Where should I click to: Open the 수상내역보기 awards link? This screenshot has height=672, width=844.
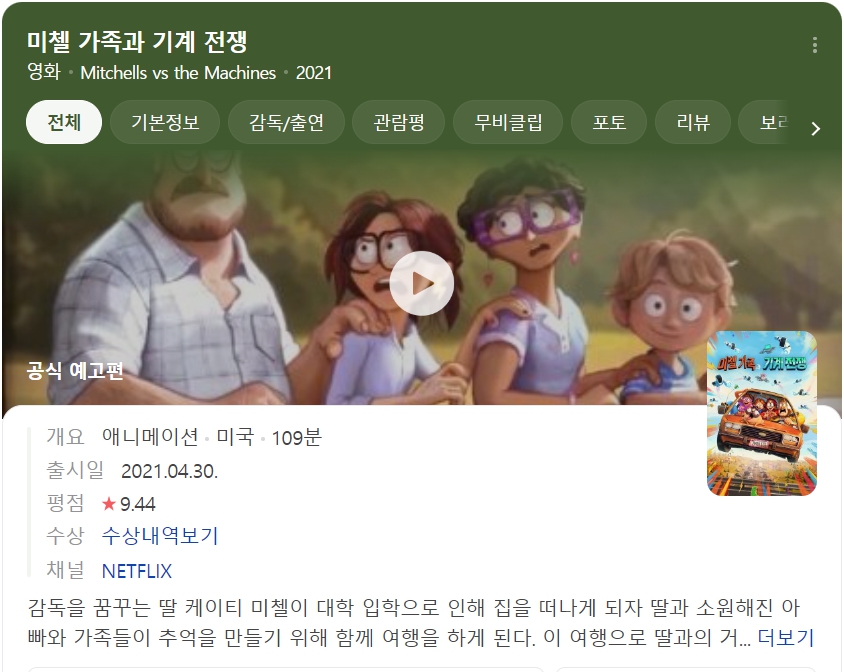(160, 536)
